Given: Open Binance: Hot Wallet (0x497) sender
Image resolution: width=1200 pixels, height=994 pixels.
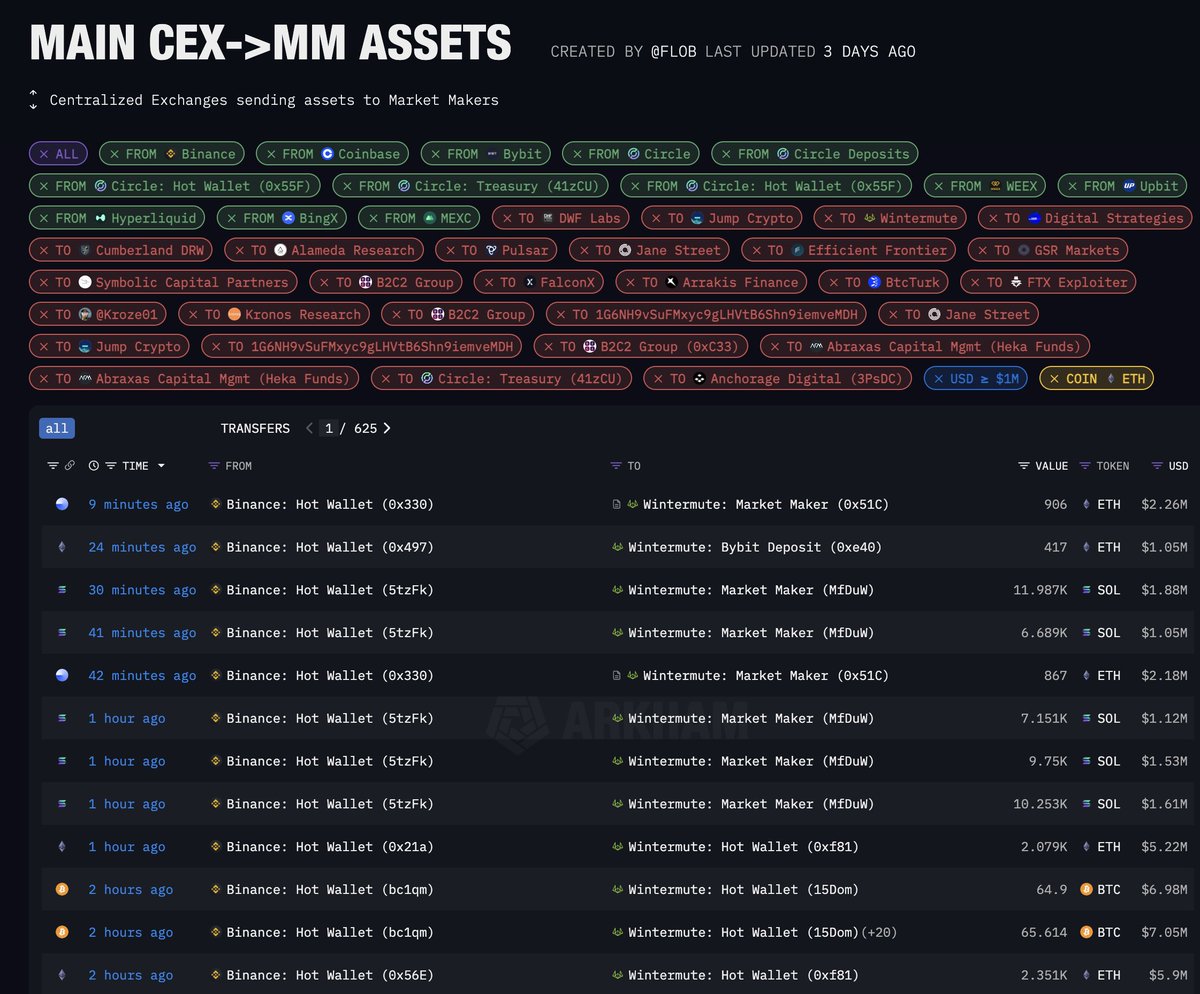Looking at the screenshot, I should pyautogui.click(x=330, y=548).
